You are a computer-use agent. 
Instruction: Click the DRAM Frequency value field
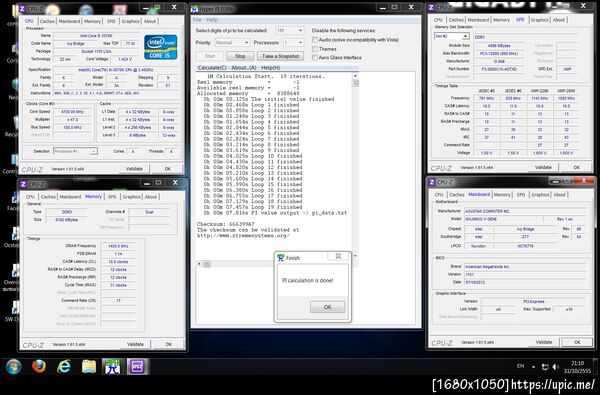pos(118,246)
